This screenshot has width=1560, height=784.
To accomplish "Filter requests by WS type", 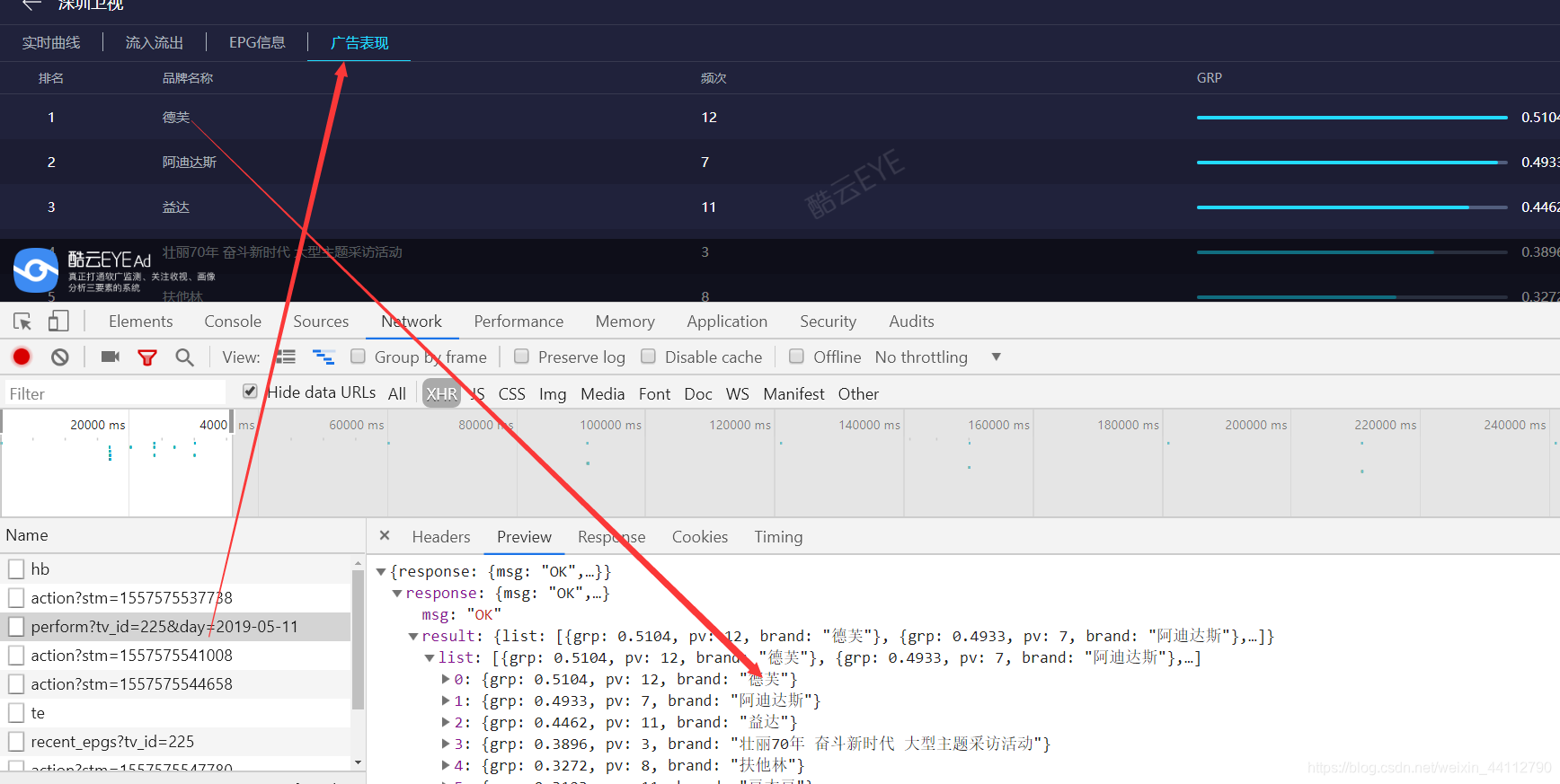I will tap(737, 393).
